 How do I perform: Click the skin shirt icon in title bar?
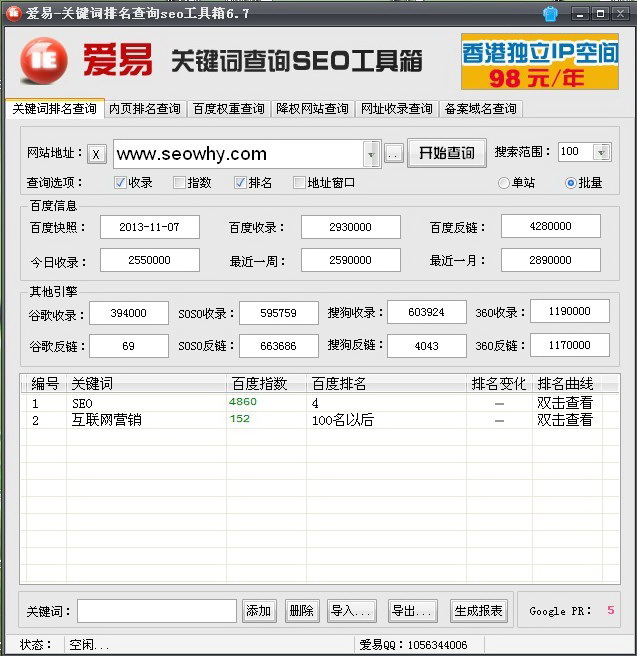click(x=550, y=14)
